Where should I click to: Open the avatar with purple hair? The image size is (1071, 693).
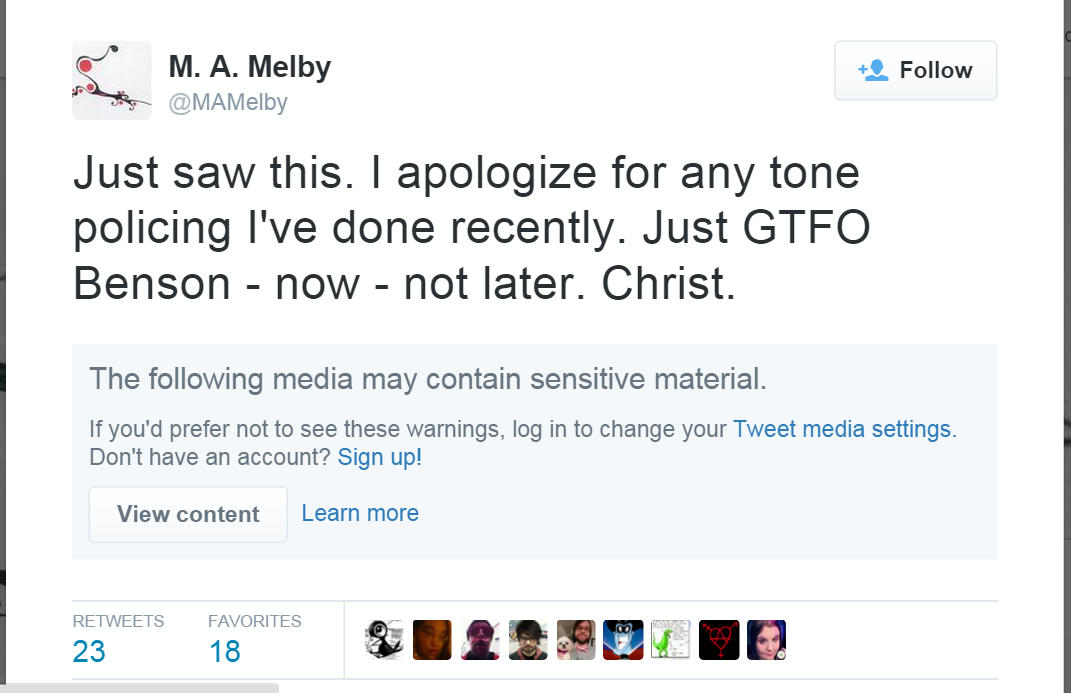pyautogui.click(x=766, y=640)
